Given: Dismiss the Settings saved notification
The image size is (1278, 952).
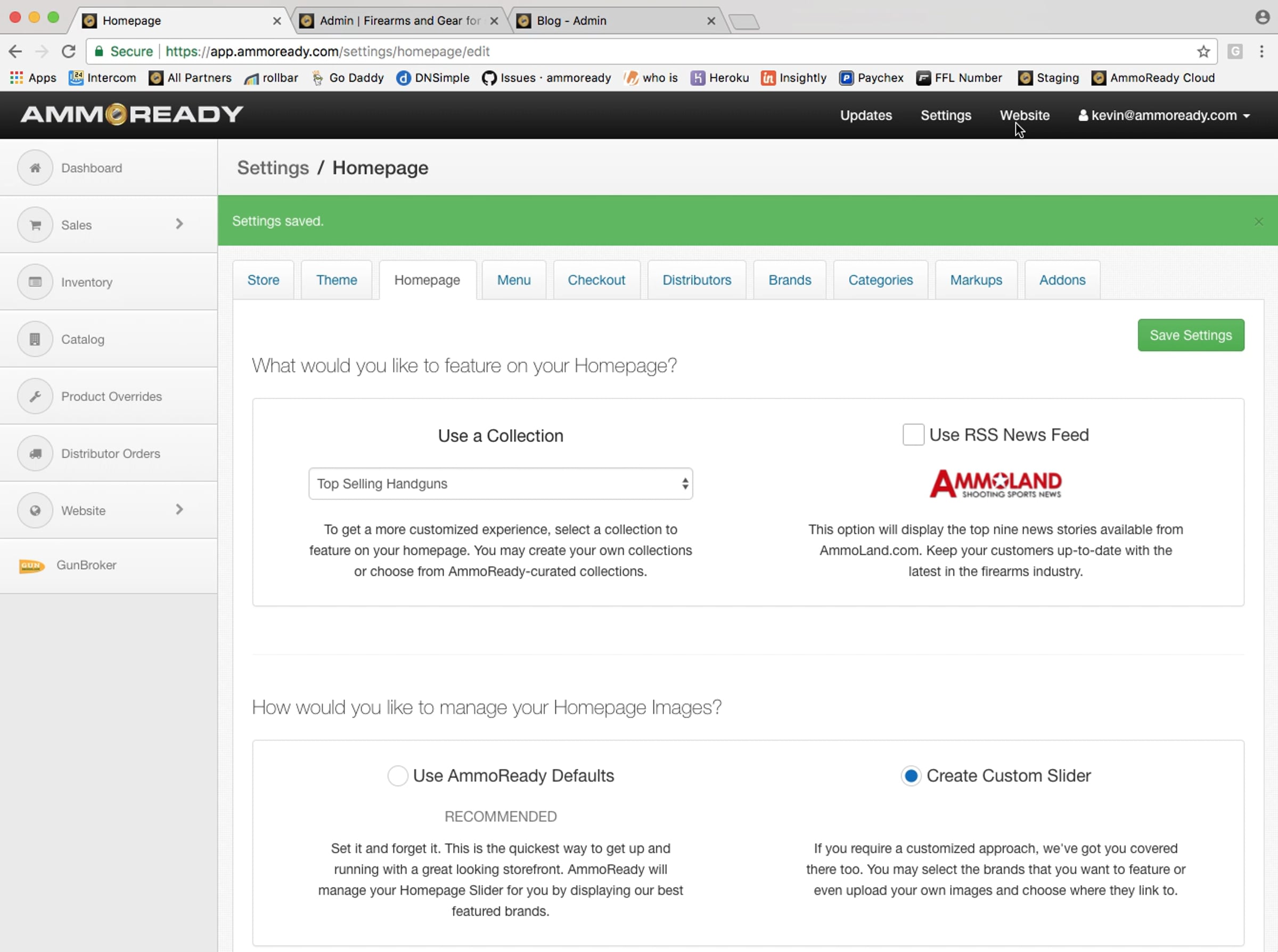Looking at the screenshot, I should (x=1258, y=222).
